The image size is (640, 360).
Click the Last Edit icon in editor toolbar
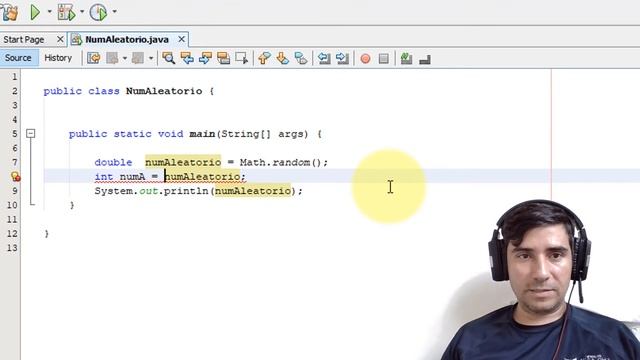[x=94, y=58]
